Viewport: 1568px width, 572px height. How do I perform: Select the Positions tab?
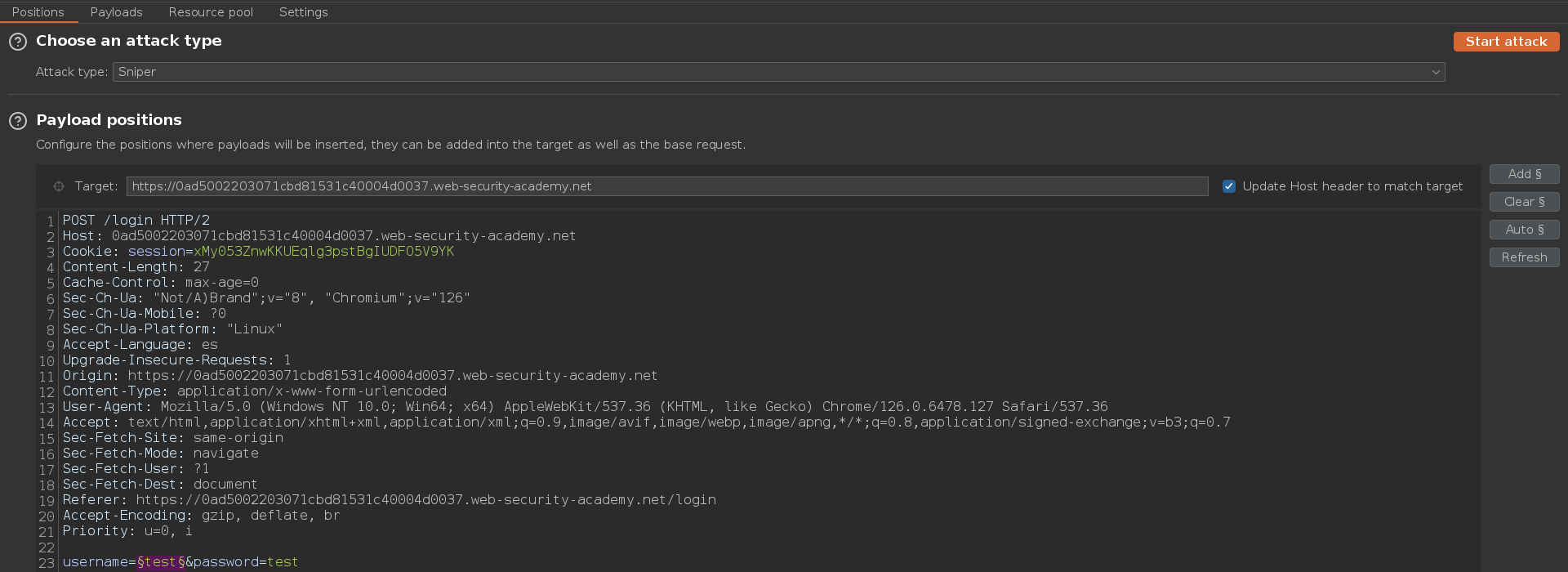(38, 12)
